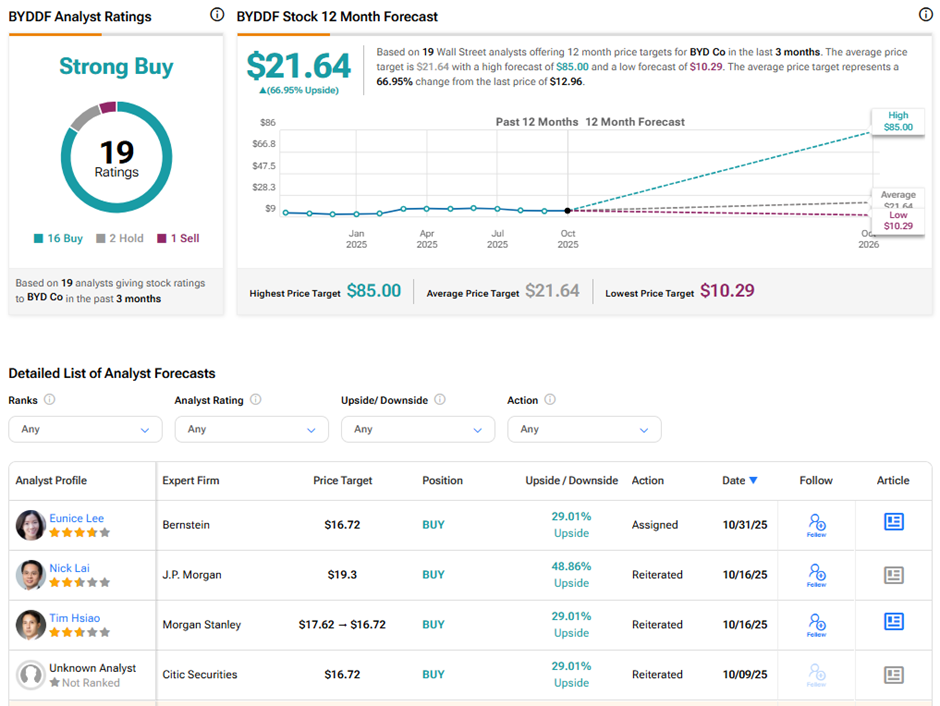Open Nick Lai analyst profile link
Viewport: 940px width, 706px height.
click(68, 568)
